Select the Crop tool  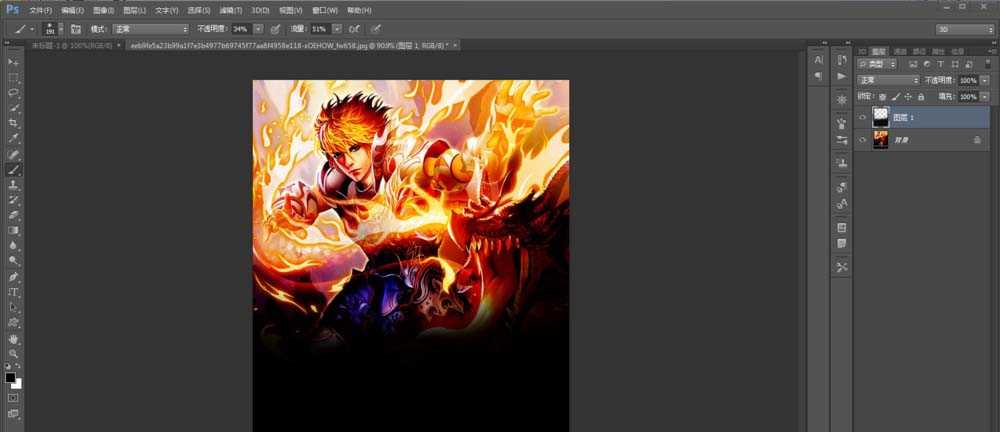click(x=14, y=122)
